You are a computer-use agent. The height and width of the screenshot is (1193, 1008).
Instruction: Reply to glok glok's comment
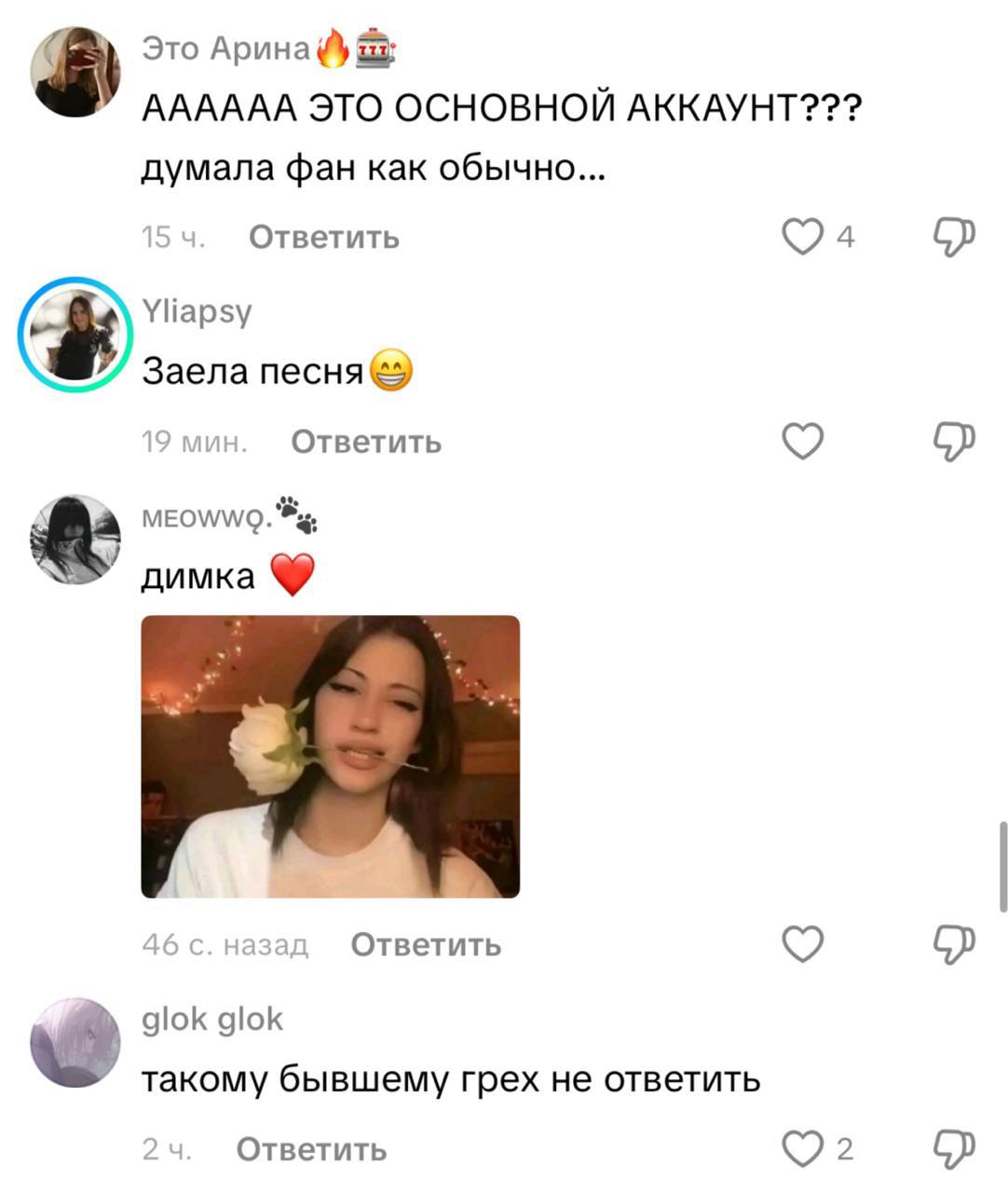(x=311, y=1149)
